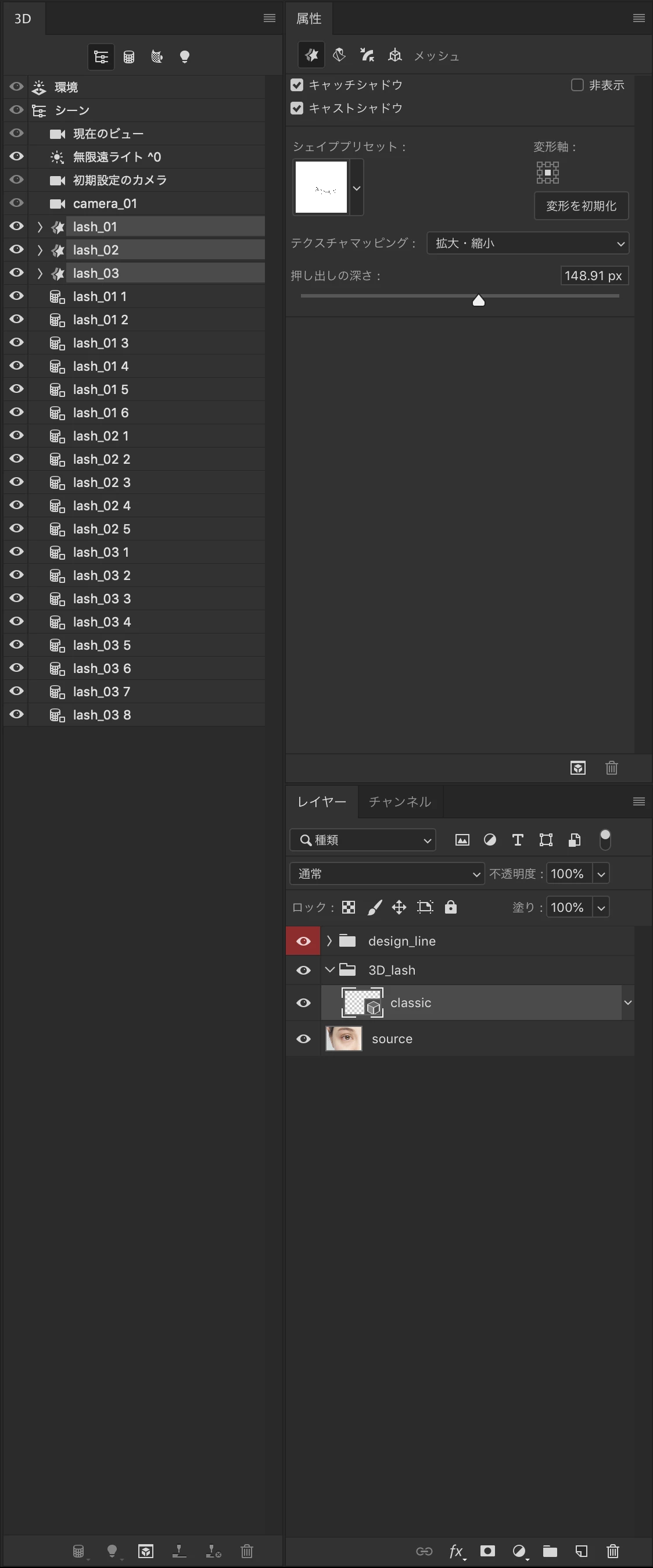Expand the lash_01 mesh item
653x1568 pixels.
point(40,227)
